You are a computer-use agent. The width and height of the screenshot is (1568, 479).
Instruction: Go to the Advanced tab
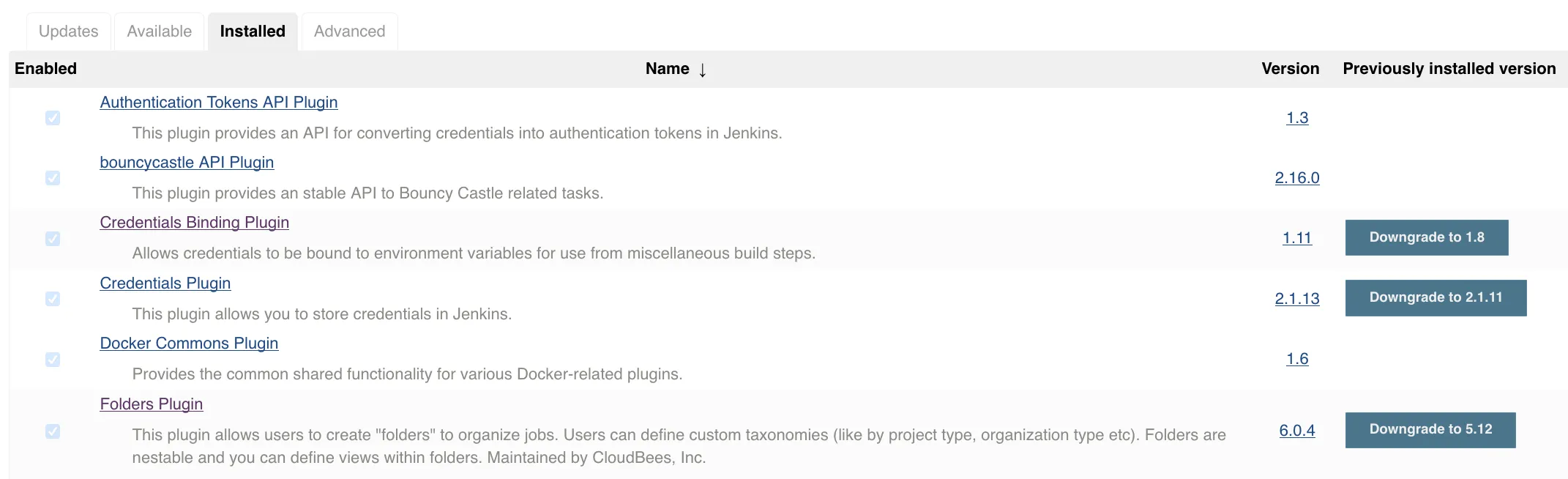pos(349,31)
